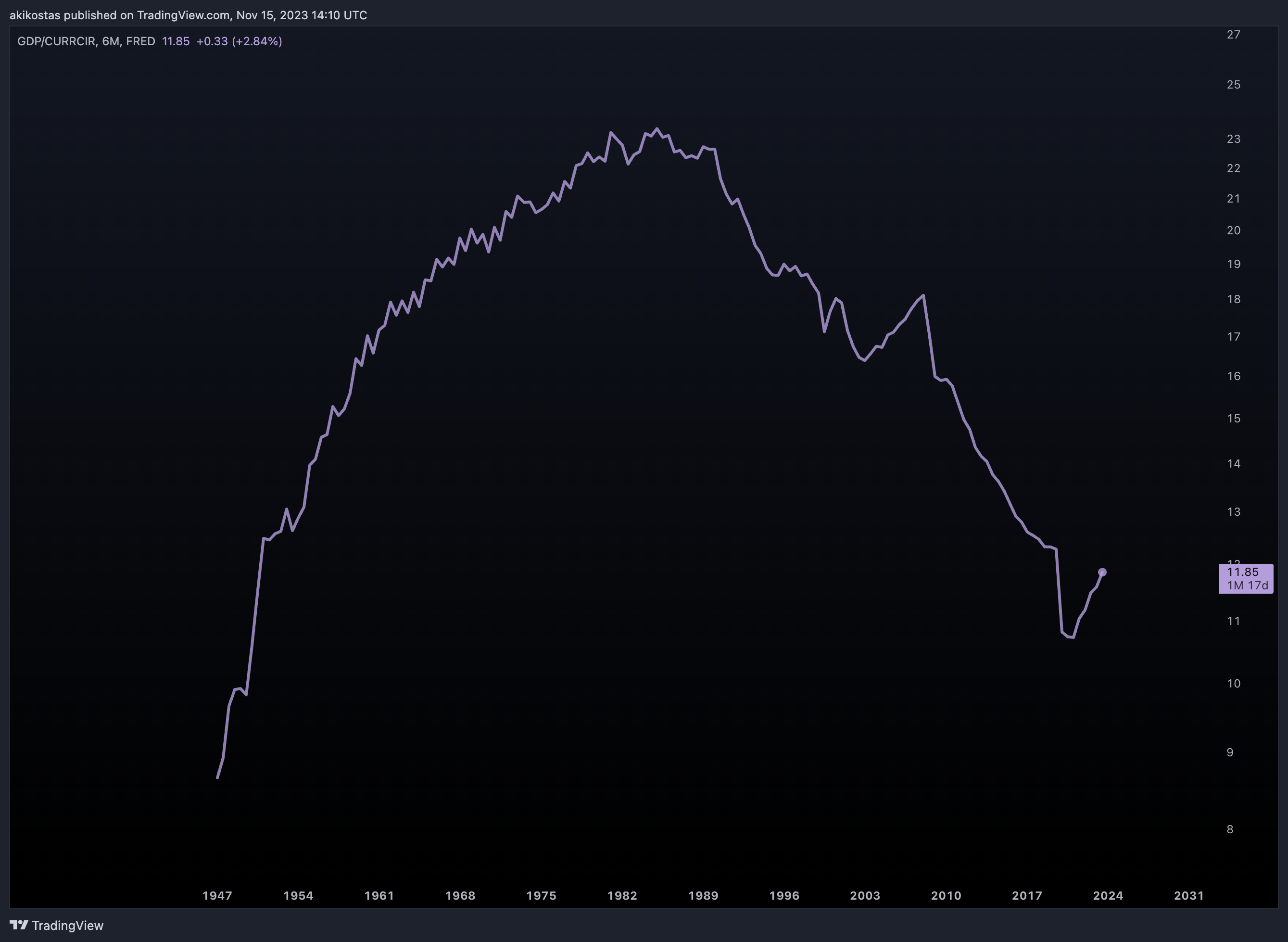
Task: Click the 11 price scale label
Action: (1234, 621)
